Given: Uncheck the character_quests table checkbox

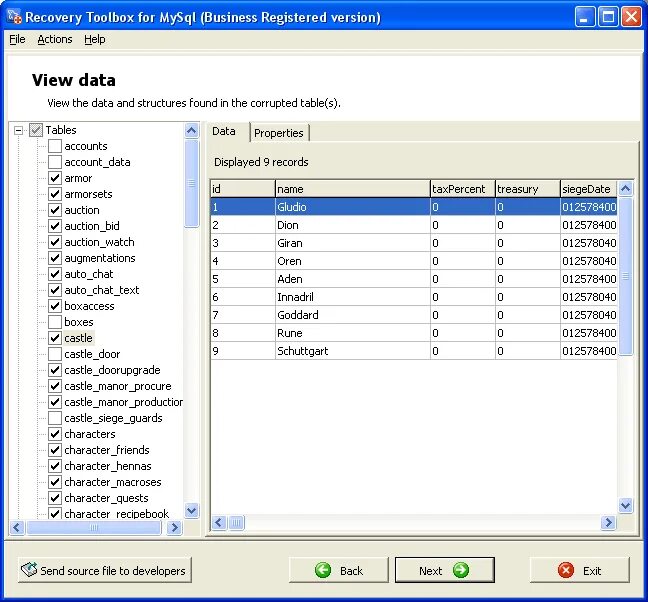Looking at the screenshot, I should (55, 498).
